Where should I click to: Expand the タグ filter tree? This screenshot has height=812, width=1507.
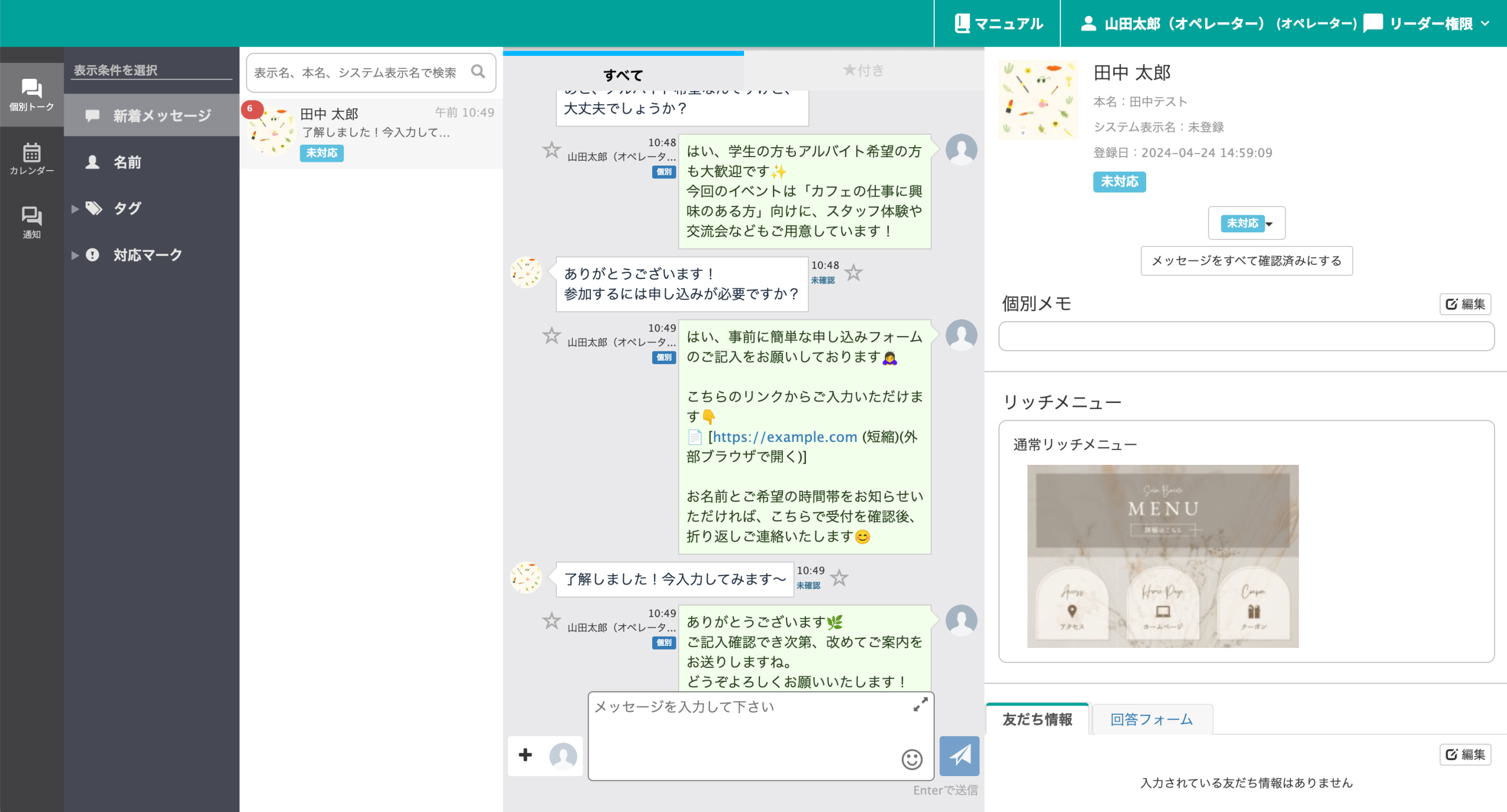point(75,209)
